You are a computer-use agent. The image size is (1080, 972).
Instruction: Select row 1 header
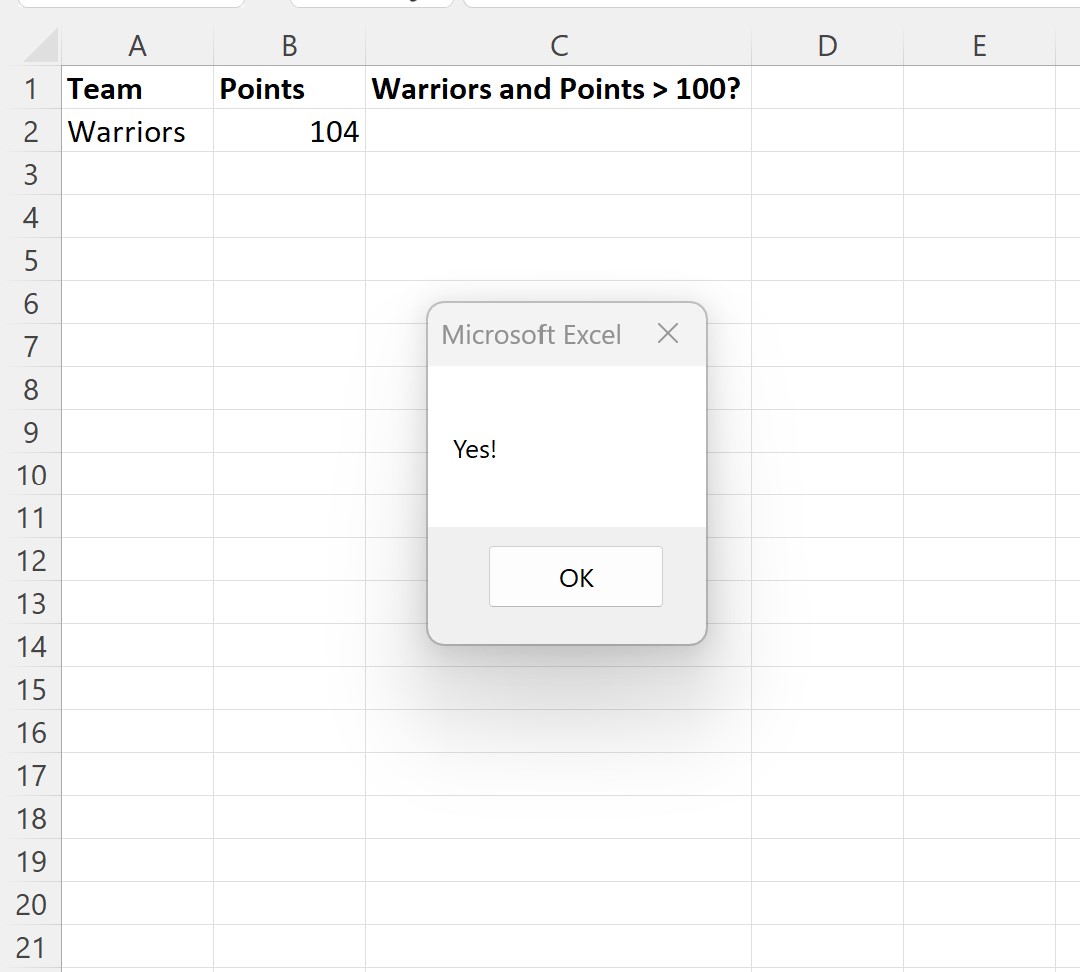pyautogui.click(x=31, y=88)
